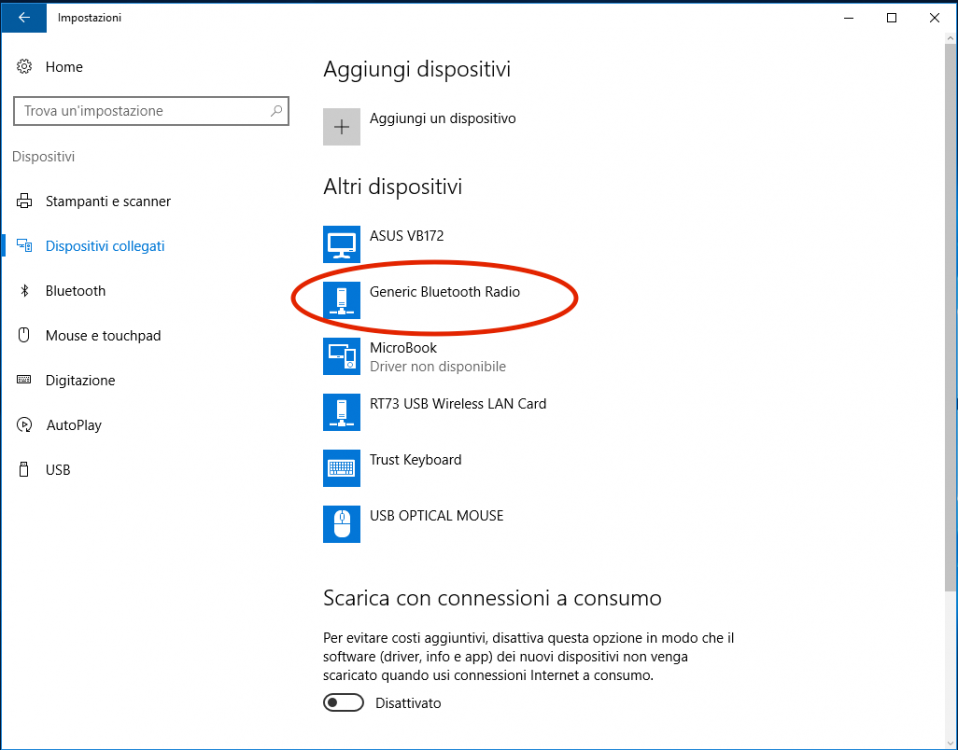Click the Dispositivi collegati icon
This screenshot has width=958, height=750.
pyautogui.click(x=24, y=246)
